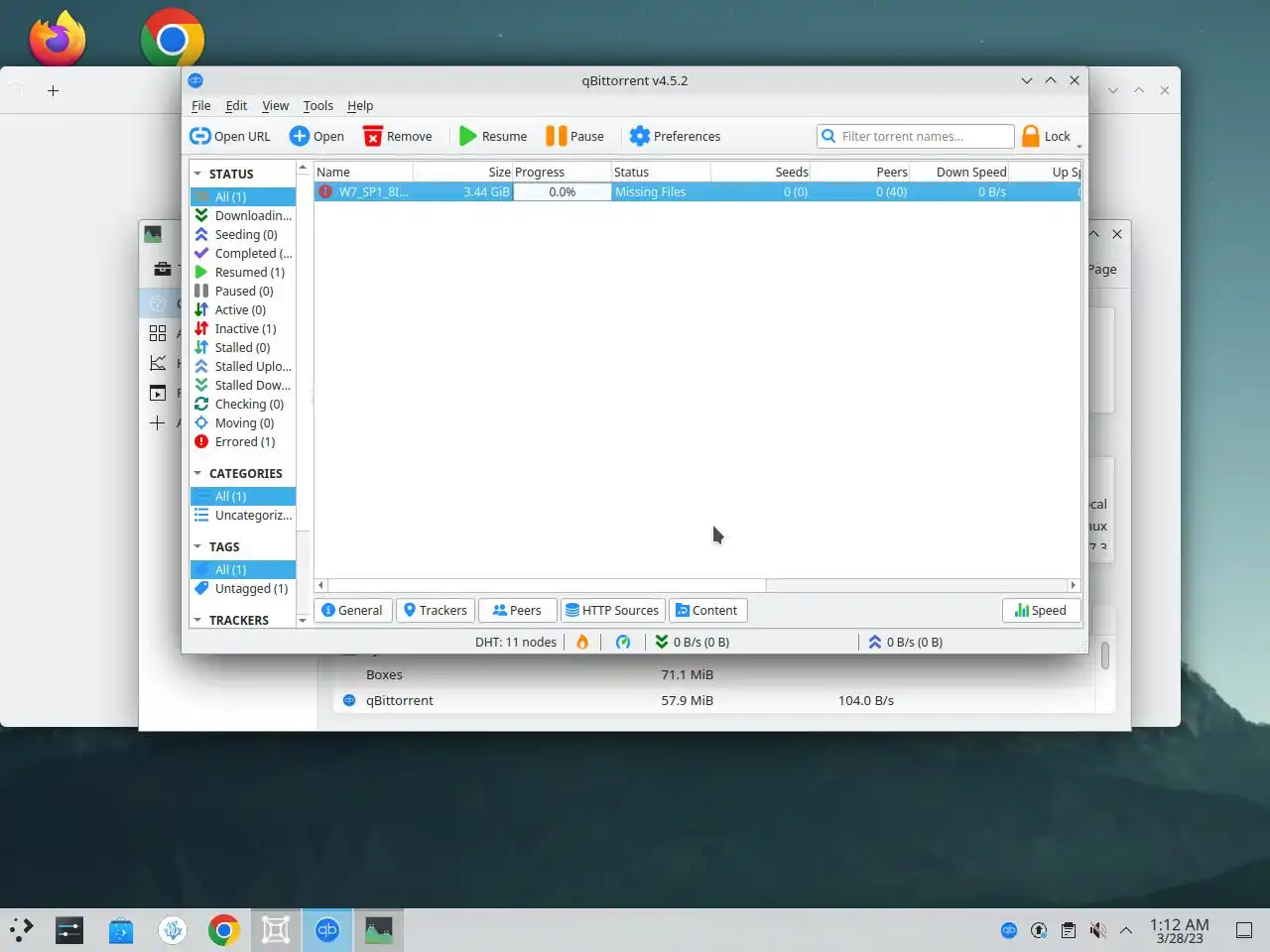1270x952 pixels.
Task: Expand hidden system tray icons arrow
Action: [1126, 930]
